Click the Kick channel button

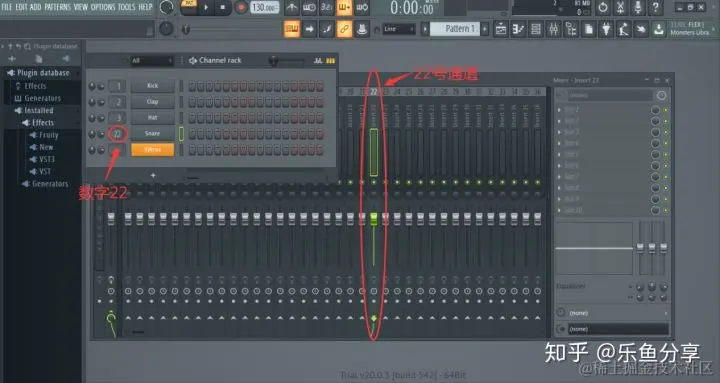click(153, 86)
